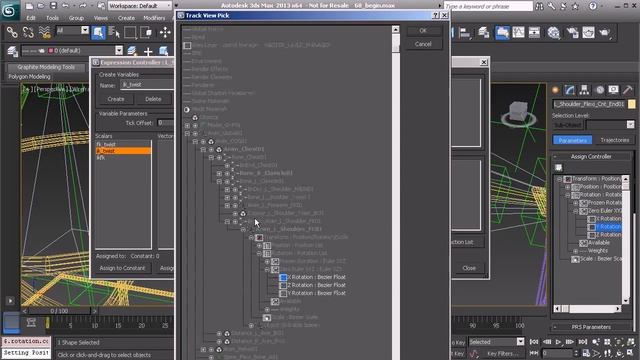Click Cancel in Track View Pick dialog
The image size is (640, 360).
pyautogui.click(x=423, y=44)
